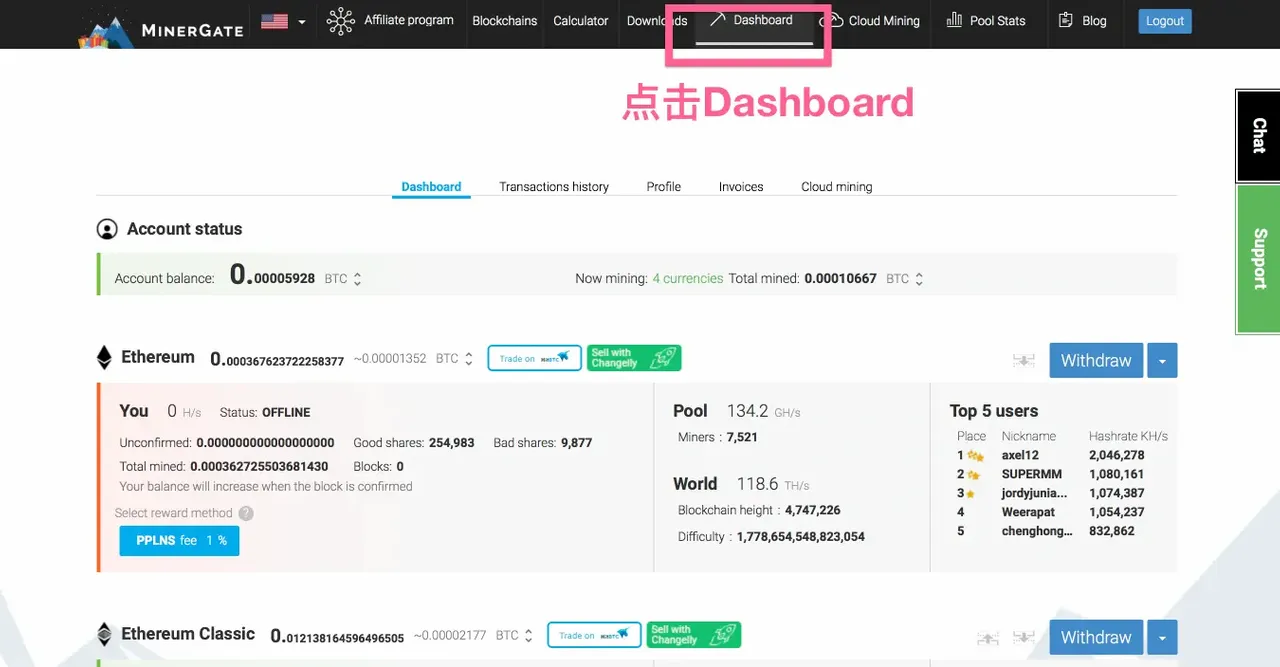Viewport: 1280px width, 667px height.
Task: Click nickname Weerapat in Top 5 users
Action: click(1030, 512)
